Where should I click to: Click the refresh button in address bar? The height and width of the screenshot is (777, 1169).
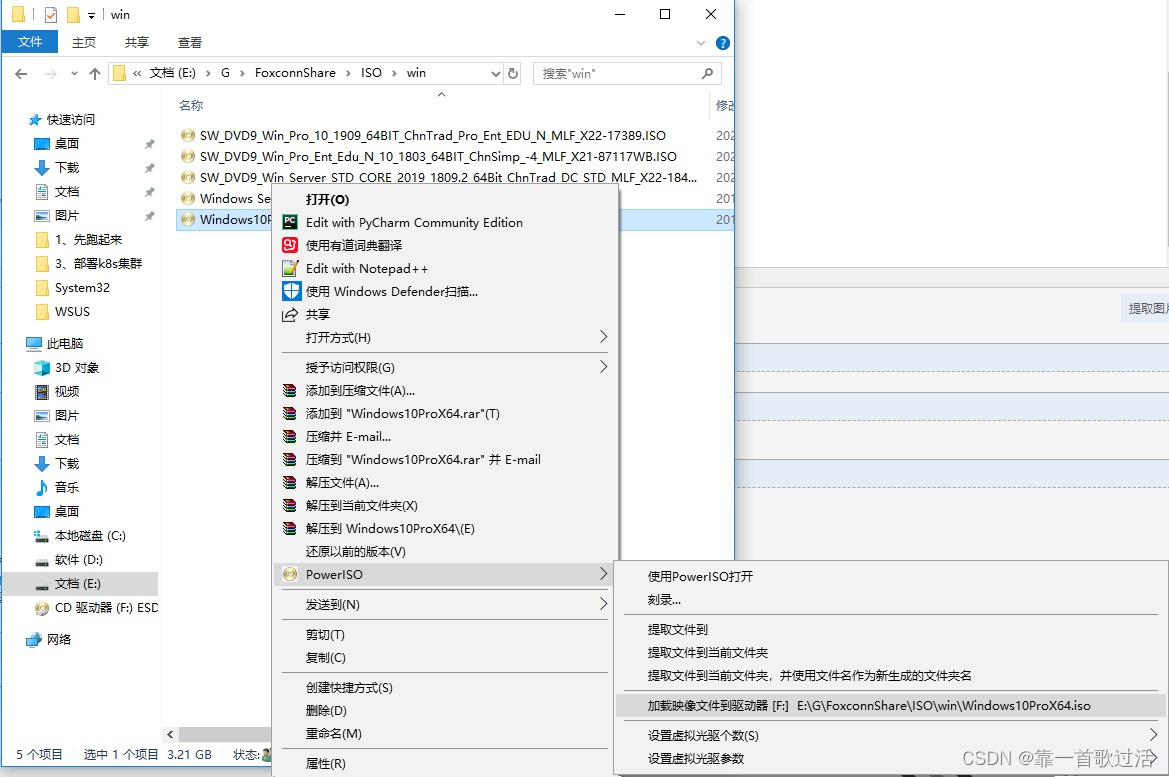tap(513, 73)
